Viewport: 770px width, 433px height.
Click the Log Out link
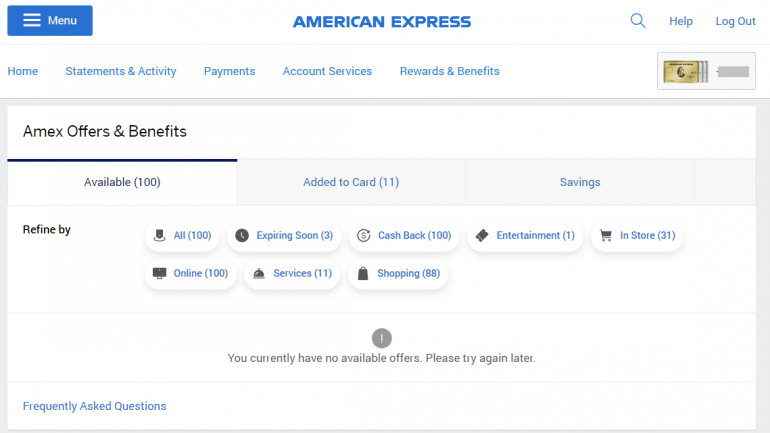[735, 21]
